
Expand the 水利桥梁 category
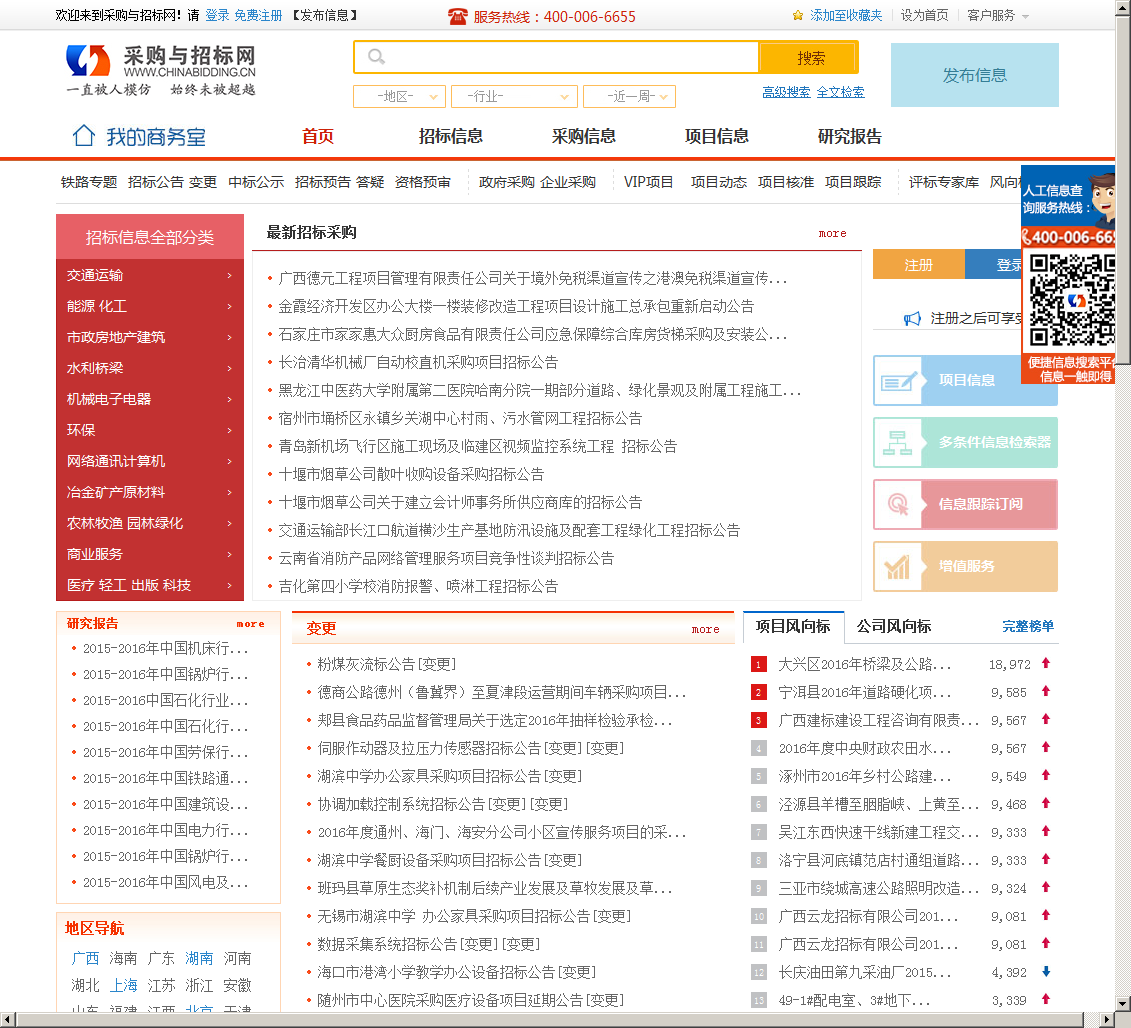[x=150, y=368]
